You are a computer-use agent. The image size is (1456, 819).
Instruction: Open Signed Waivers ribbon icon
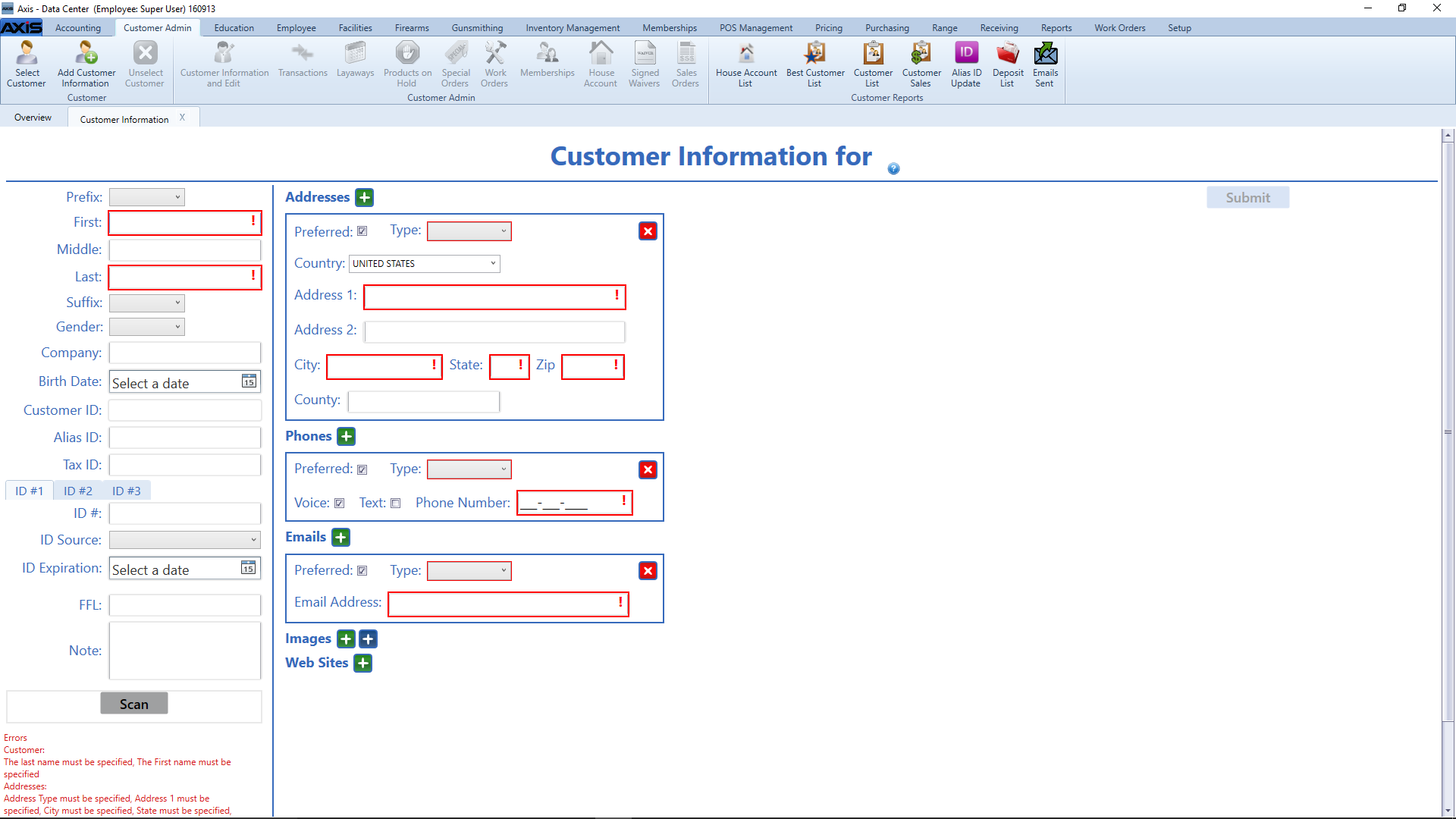pos(645,64)
